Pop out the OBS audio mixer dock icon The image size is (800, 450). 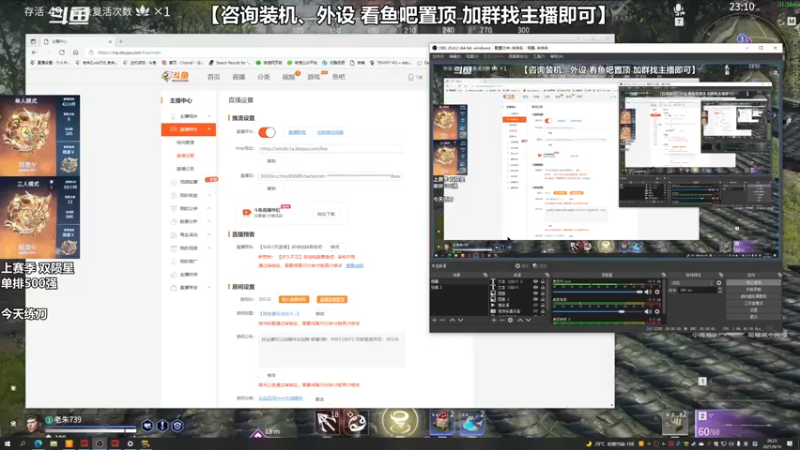coord(664,275)
